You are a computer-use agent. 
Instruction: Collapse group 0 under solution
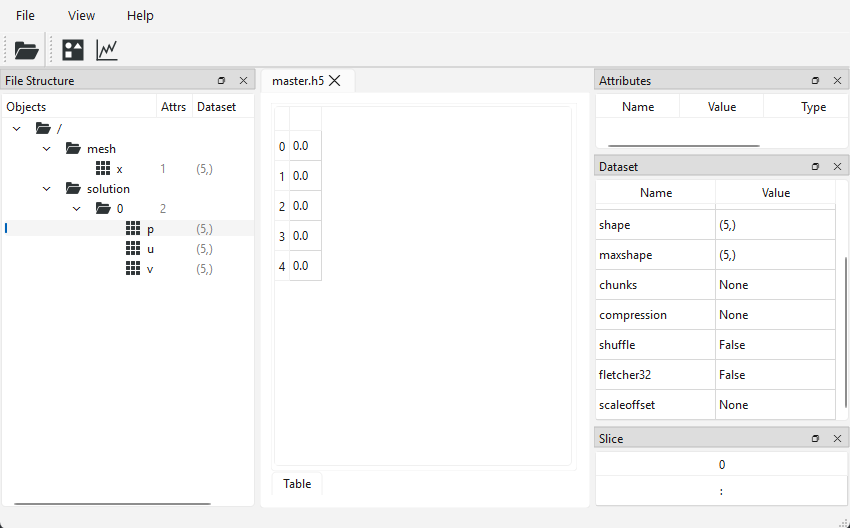76,209
